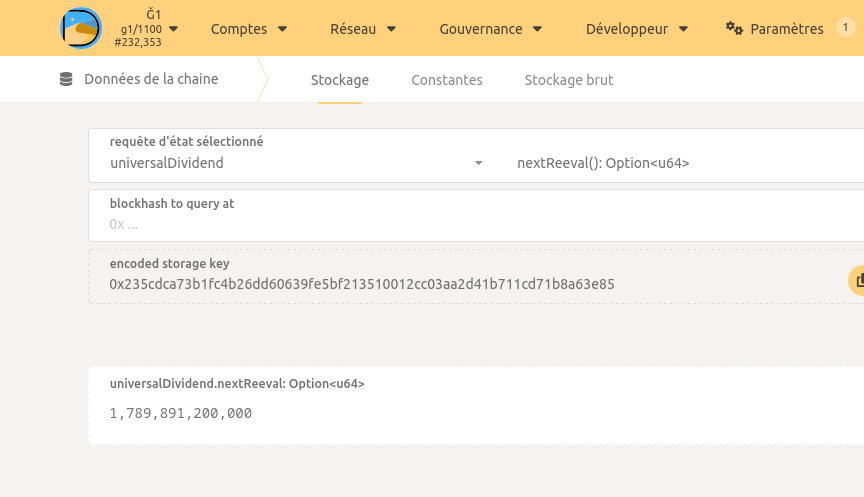864x497 pixels.
Task: Click the nextReeval result value 1,789,891,200,000
Action: 181,413
